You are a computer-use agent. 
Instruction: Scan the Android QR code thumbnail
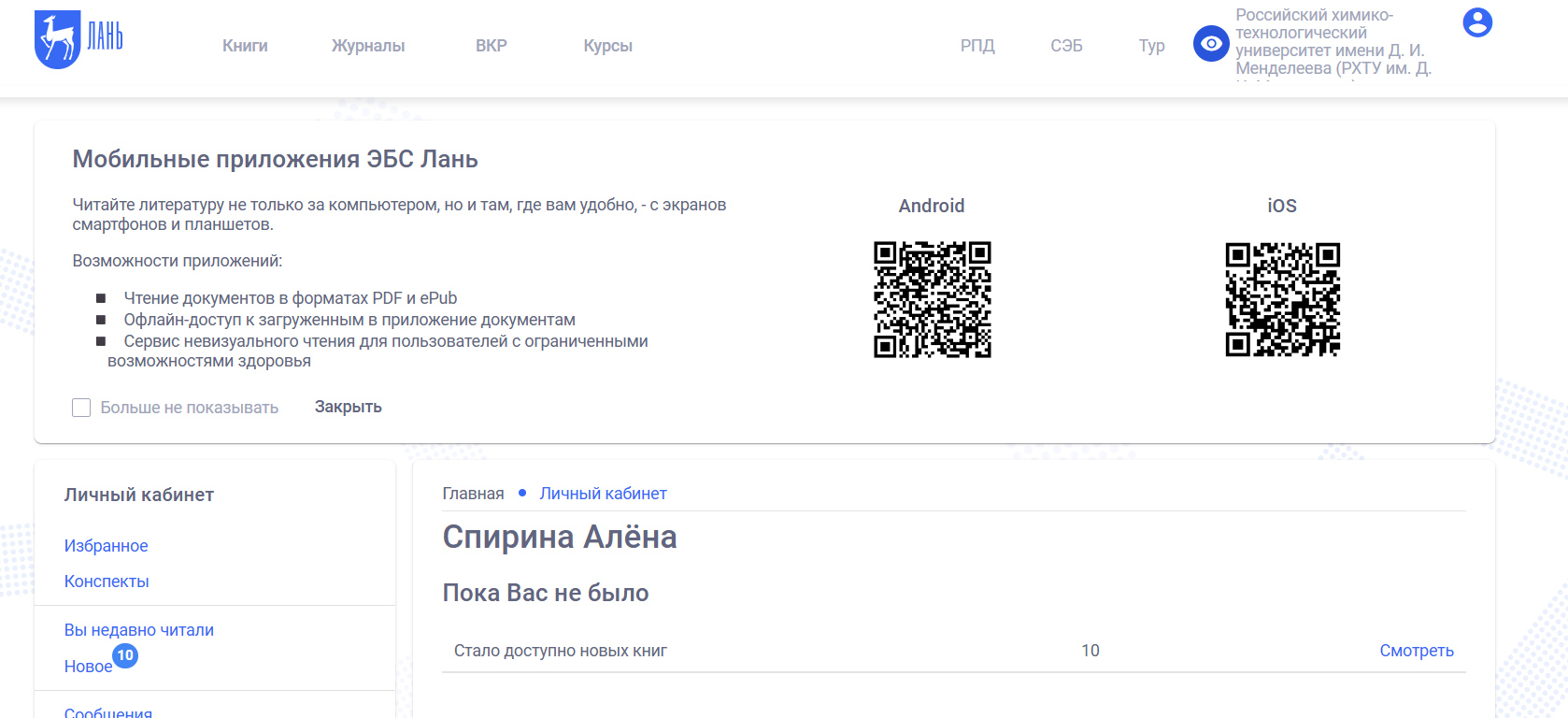pyautogui.click(x=932, y=300)
